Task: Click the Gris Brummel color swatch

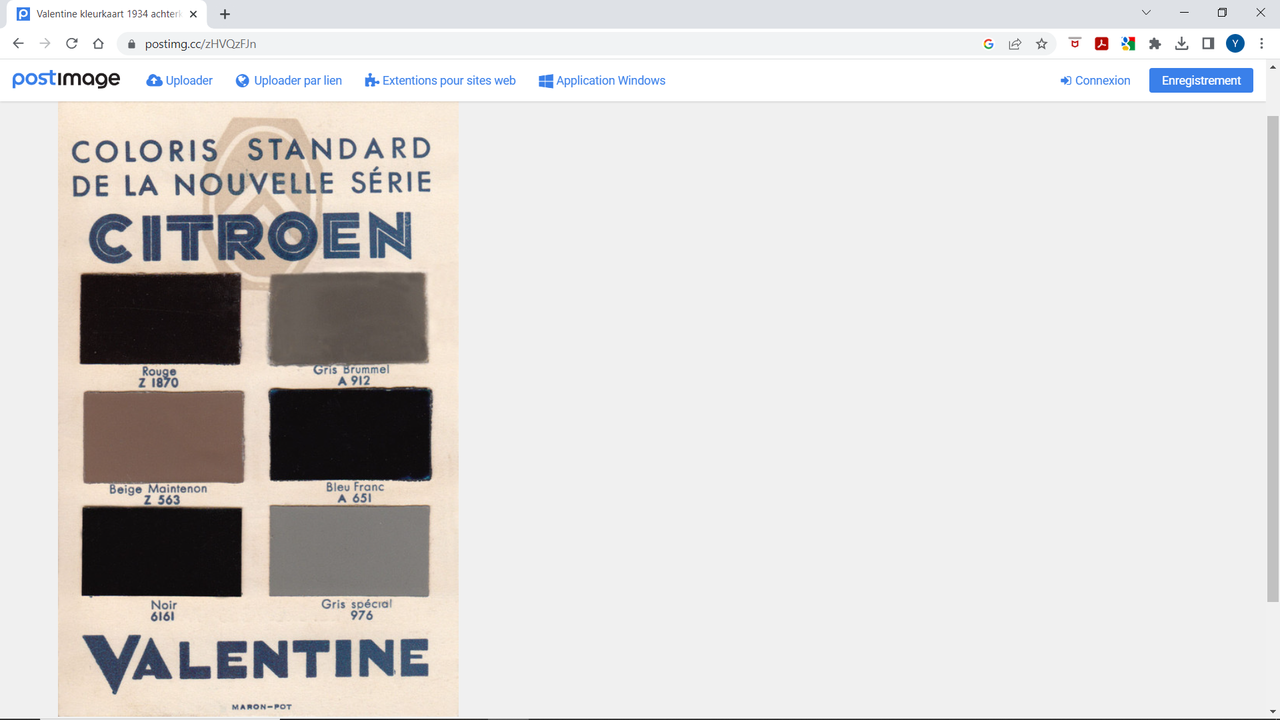Action: pyautogui.click(x=348, y=318)
